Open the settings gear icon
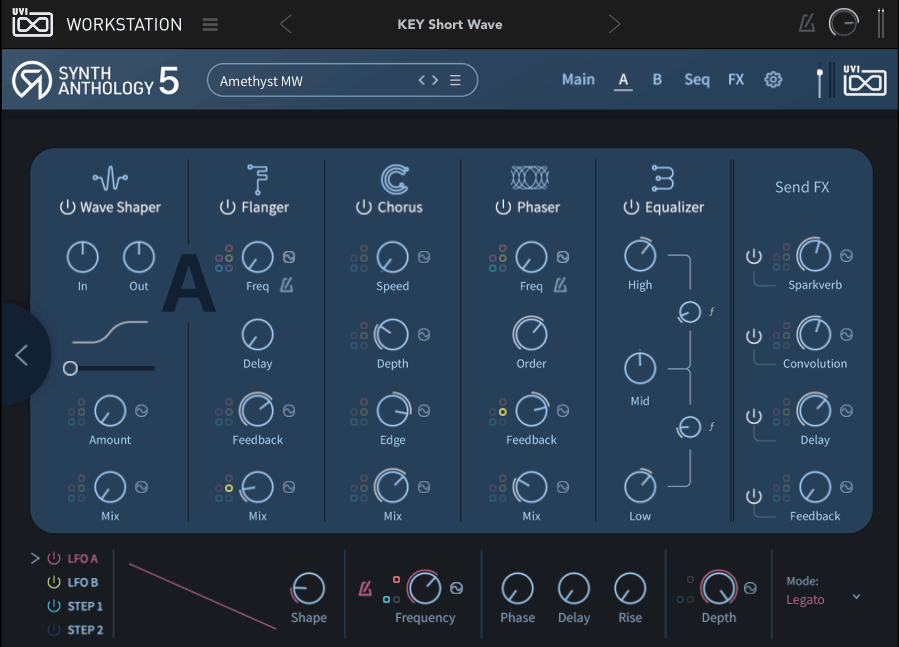The image size is (899, 647). [773, 80]
